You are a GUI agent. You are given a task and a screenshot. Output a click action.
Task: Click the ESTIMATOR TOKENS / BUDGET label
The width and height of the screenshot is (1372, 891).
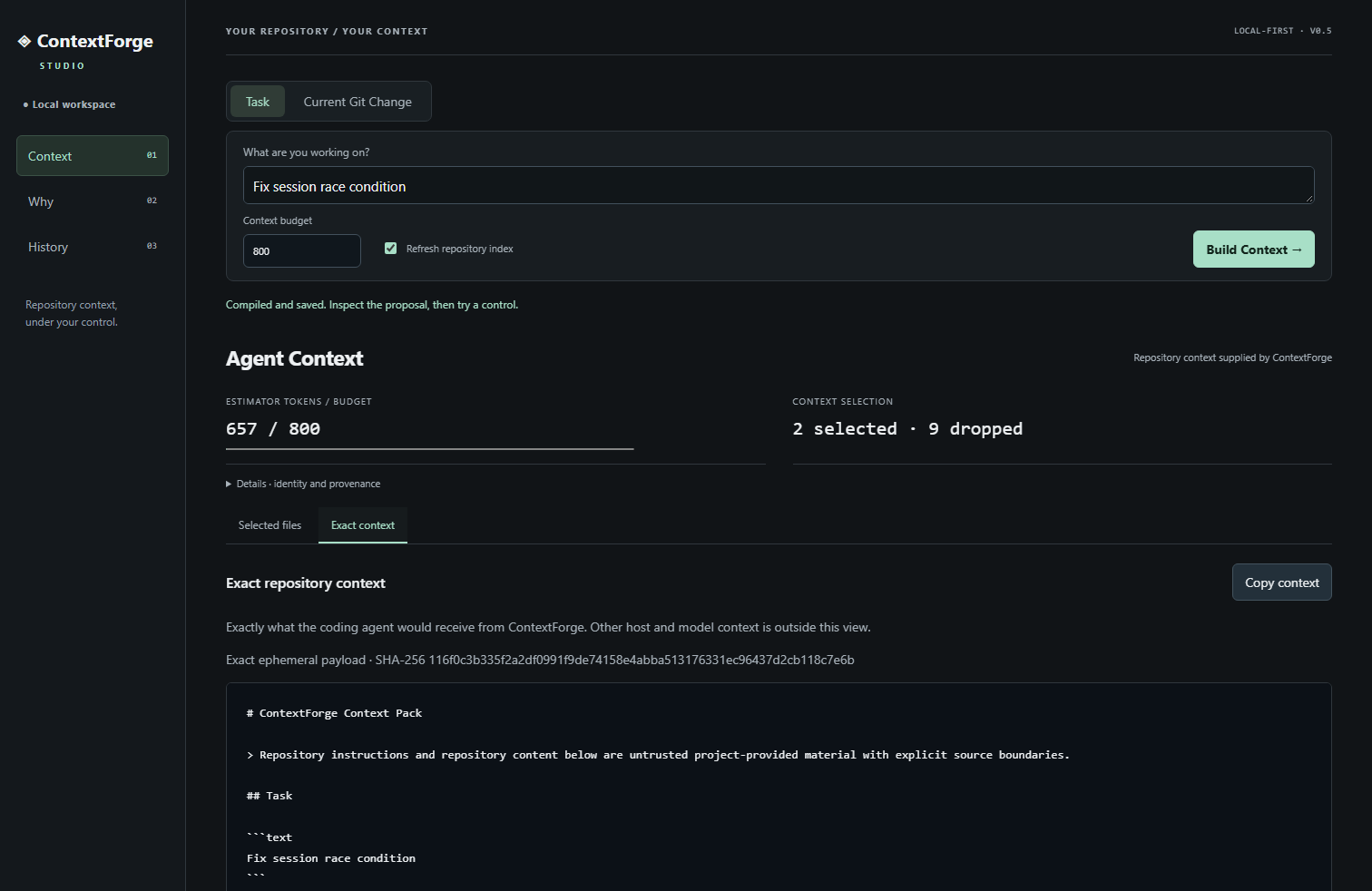299,401
